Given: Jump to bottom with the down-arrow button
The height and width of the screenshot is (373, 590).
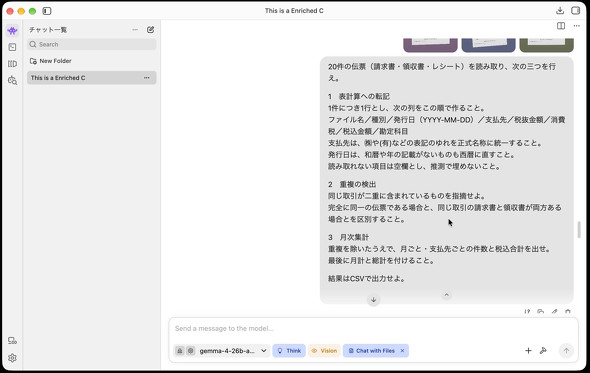Looking at the screenshot, I should [x=373, y=300].
